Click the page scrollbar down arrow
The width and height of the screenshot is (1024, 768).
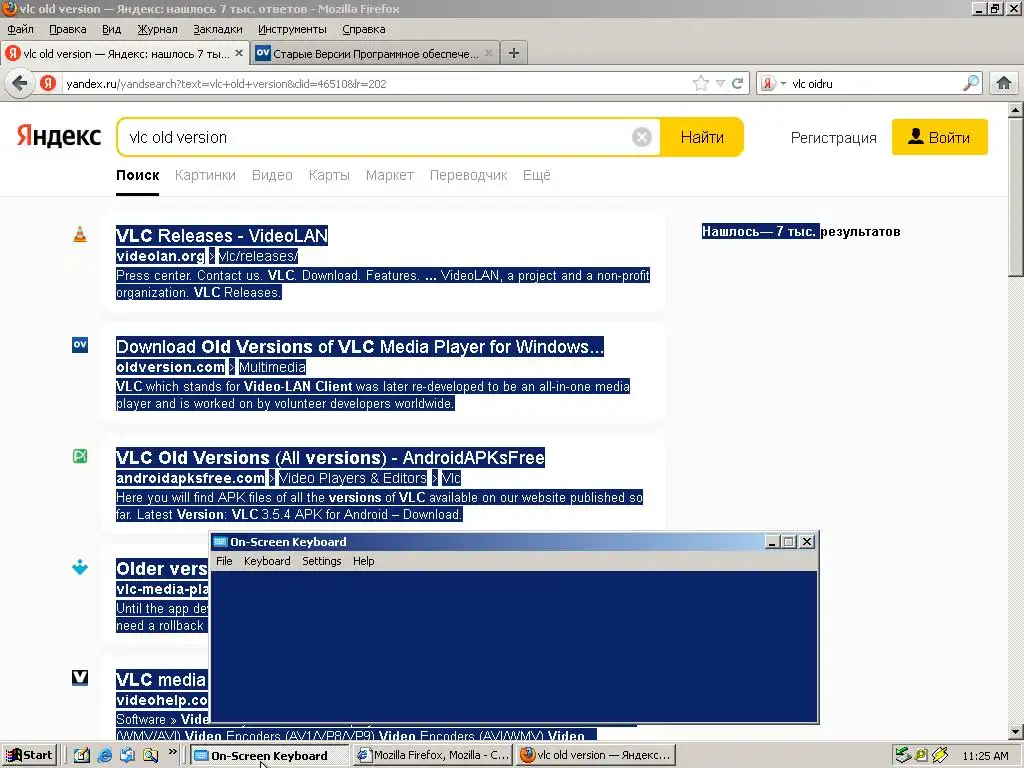coord(1016,732)
